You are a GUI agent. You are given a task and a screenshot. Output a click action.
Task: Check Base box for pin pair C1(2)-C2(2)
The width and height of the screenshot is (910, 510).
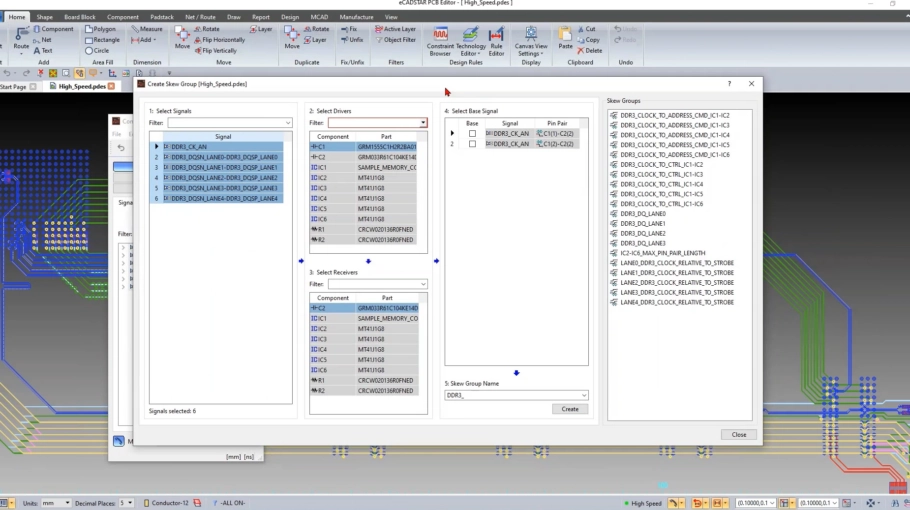[472, 144]
